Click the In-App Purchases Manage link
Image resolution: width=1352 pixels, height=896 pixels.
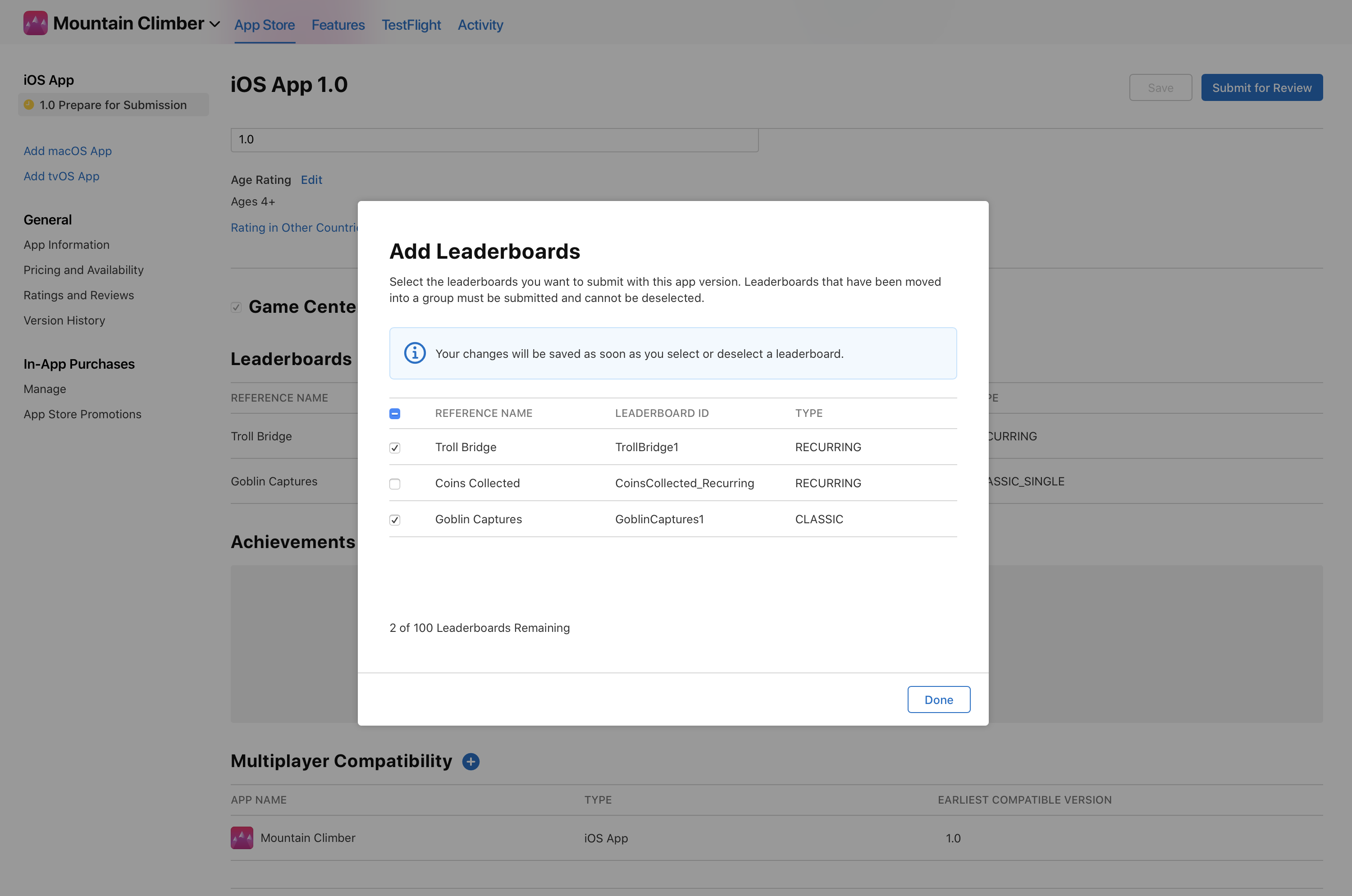click(x=44, y=388)
